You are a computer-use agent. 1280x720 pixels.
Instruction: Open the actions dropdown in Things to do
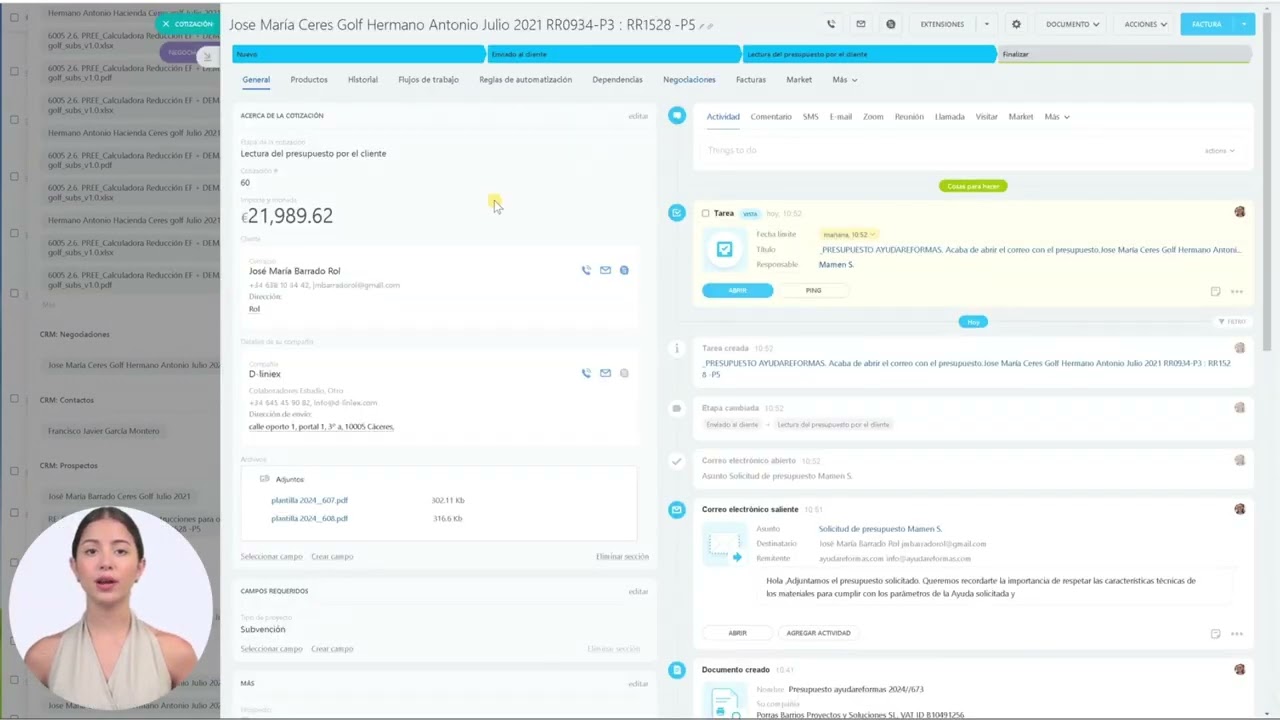coord(1219,151)
